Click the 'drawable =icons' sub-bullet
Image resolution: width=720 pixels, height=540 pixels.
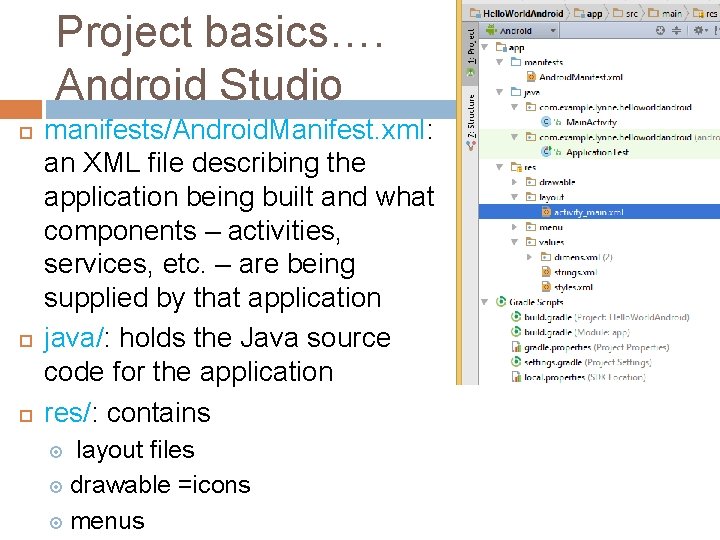(160, 485)
